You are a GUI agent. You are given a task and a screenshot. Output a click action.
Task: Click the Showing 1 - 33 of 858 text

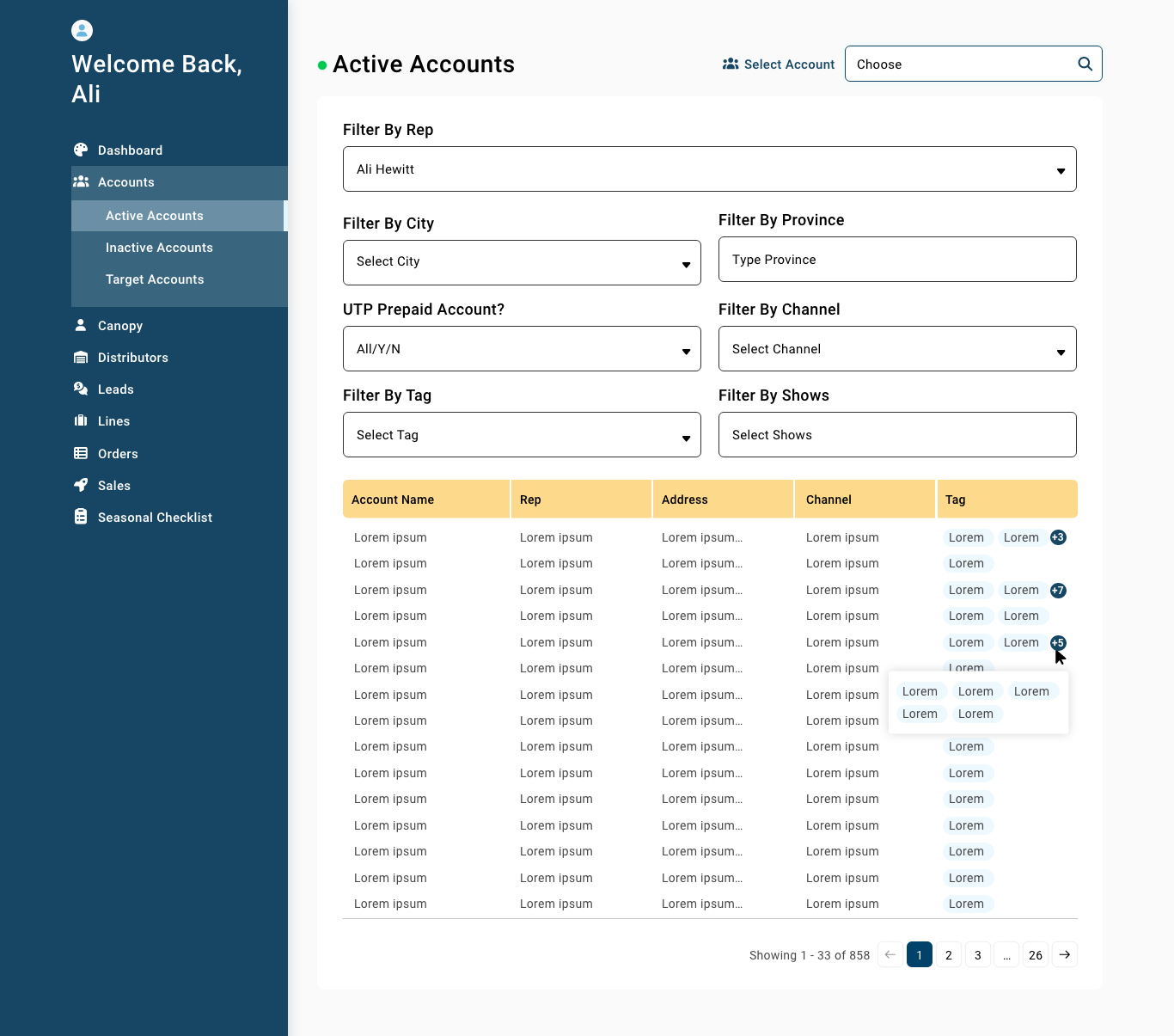point(810,955)
